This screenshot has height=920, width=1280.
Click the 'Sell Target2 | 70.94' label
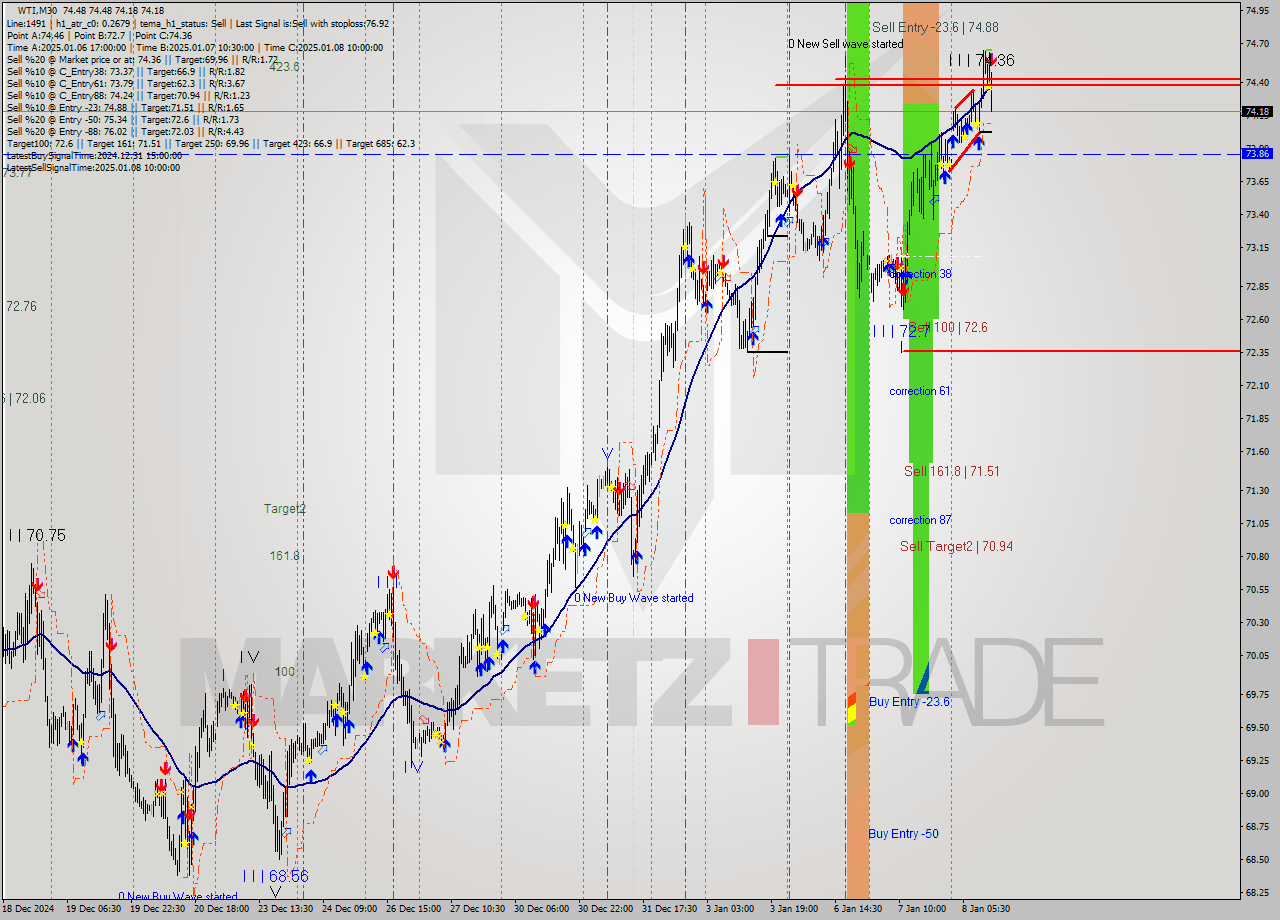click(x=956, y=546)
